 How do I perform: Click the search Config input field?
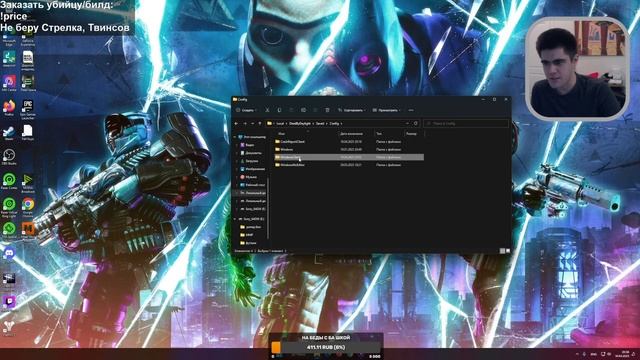point(466,123)
